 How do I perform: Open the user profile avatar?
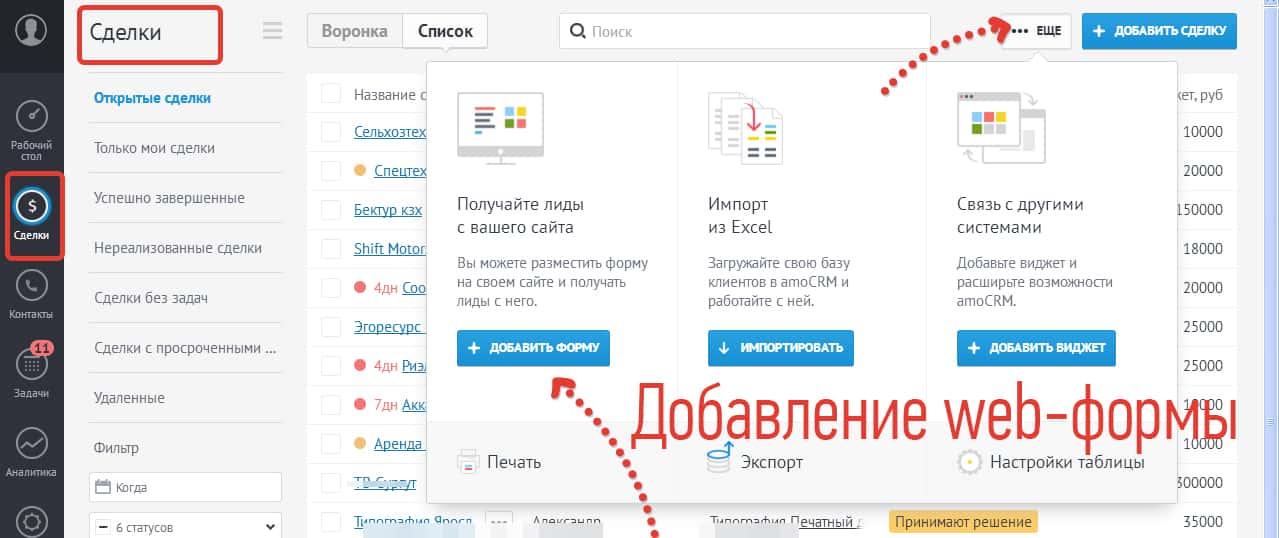point(31,30)
